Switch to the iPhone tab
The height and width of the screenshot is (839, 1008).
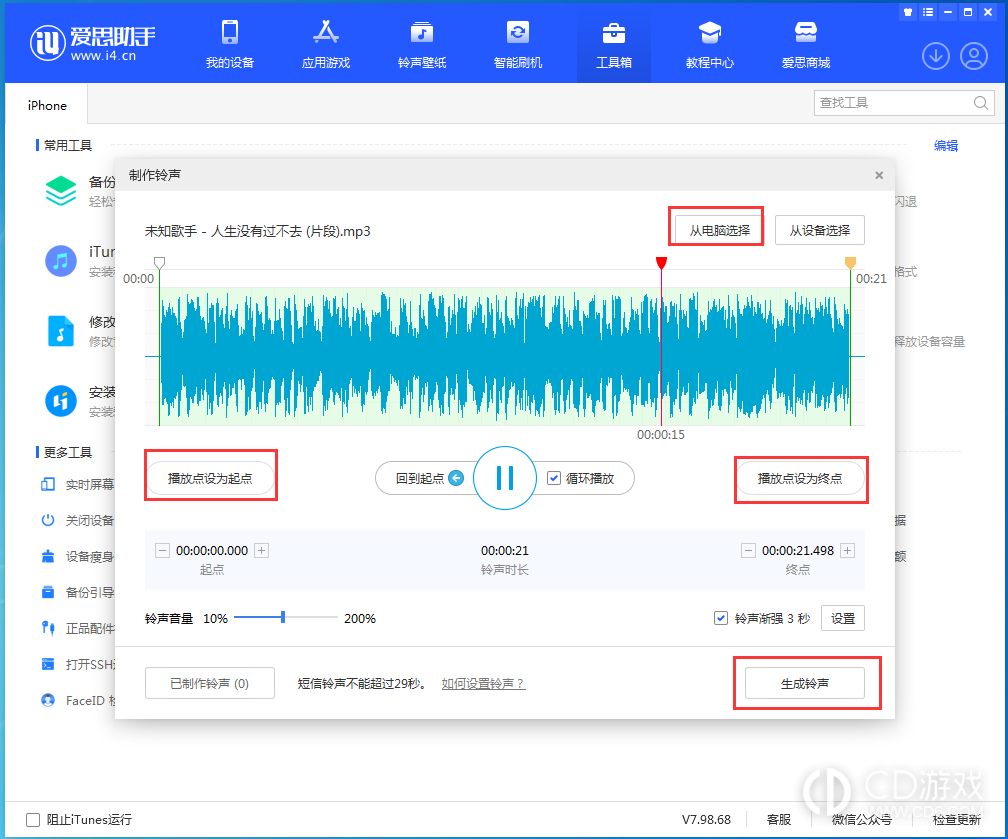click(46, 104)
